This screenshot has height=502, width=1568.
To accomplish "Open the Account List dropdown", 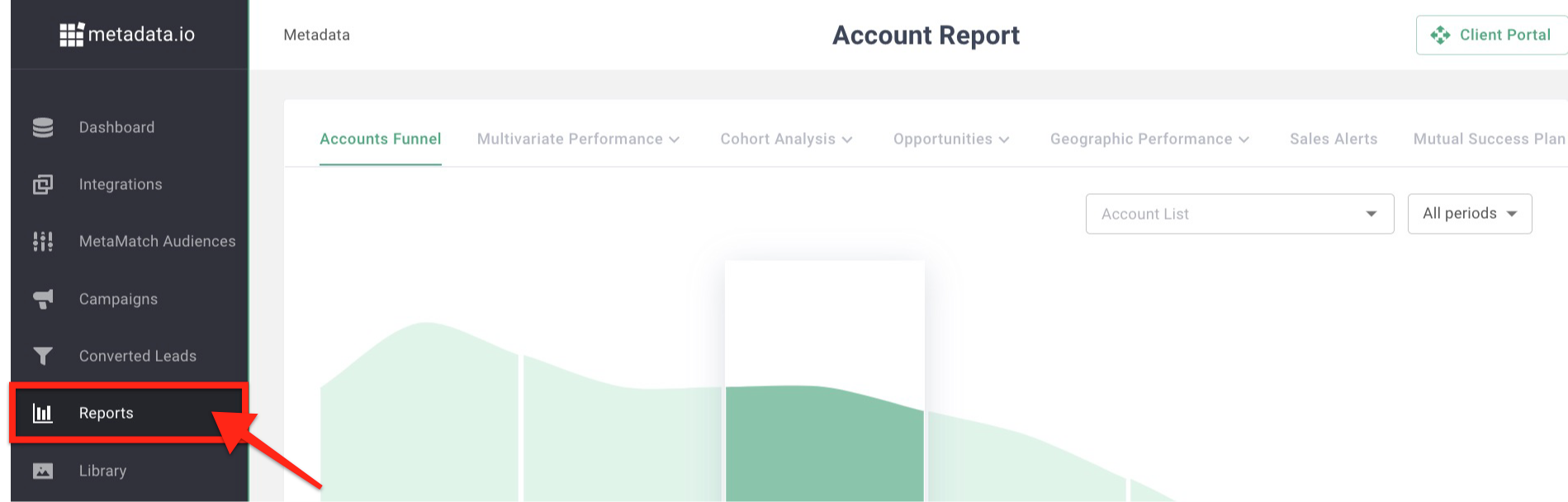I will click(x=1239, y=214).
